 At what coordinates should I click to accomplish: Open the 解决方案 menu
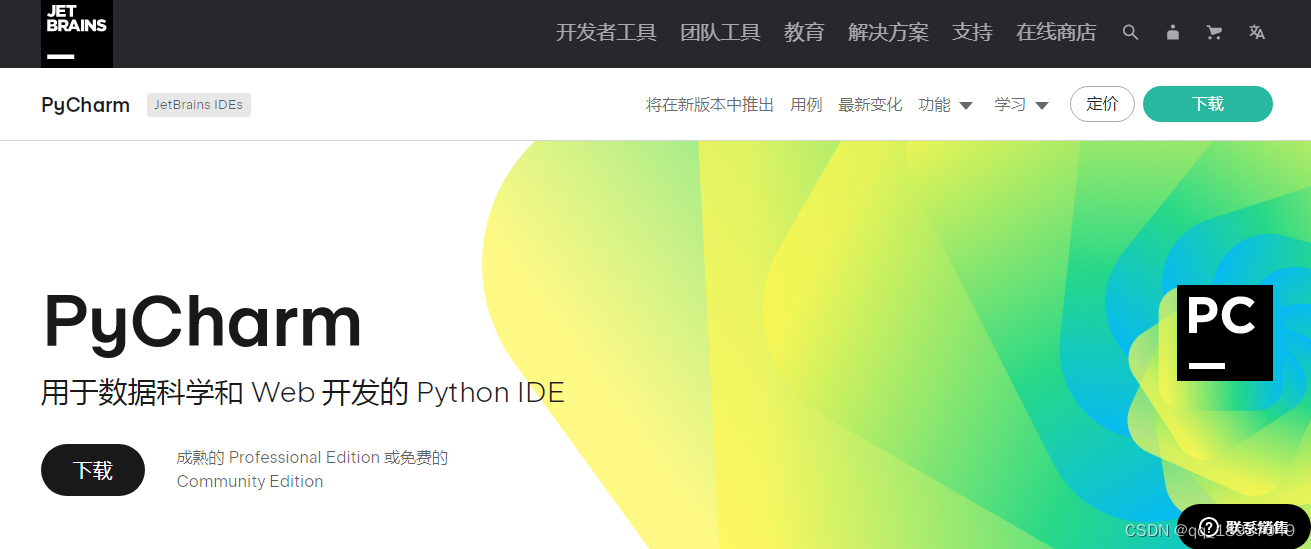point(888,32)
